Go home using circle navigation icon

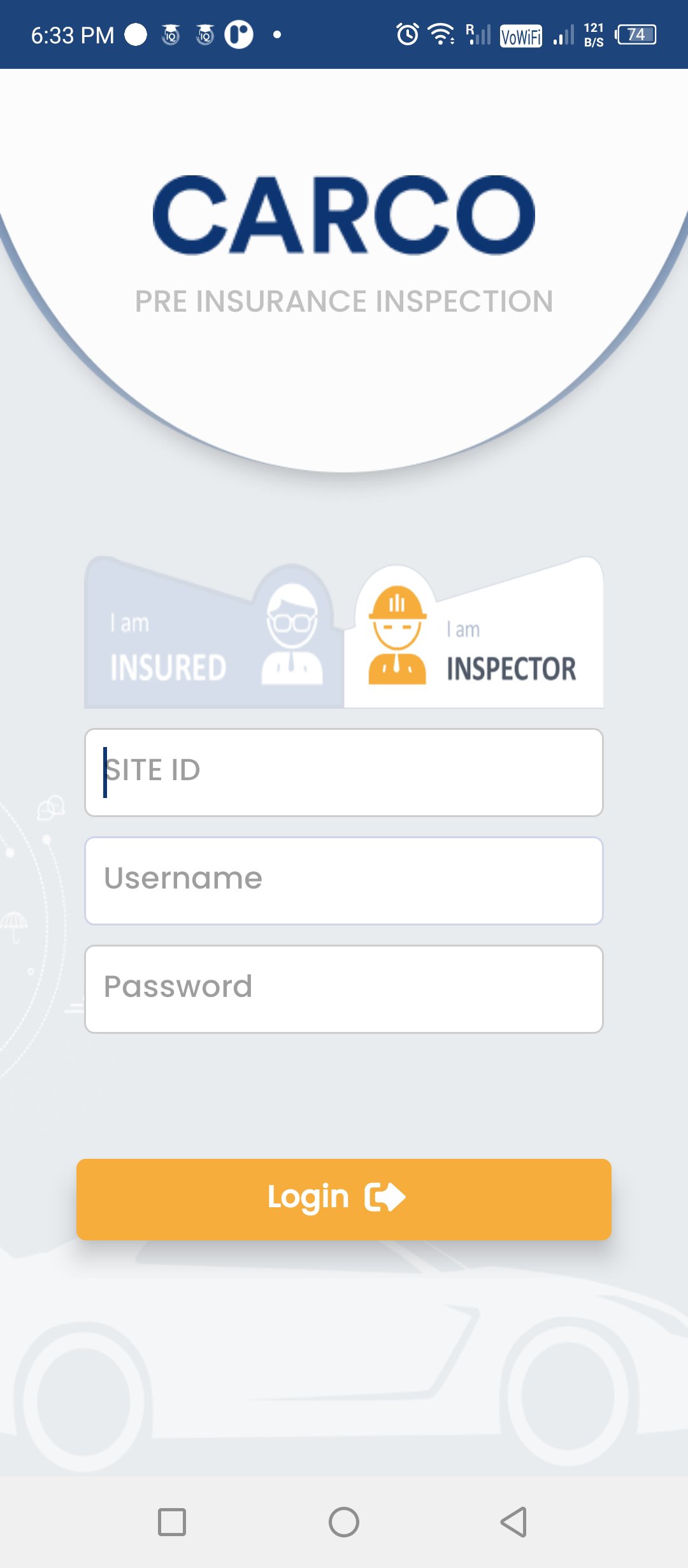[344, 1522]
